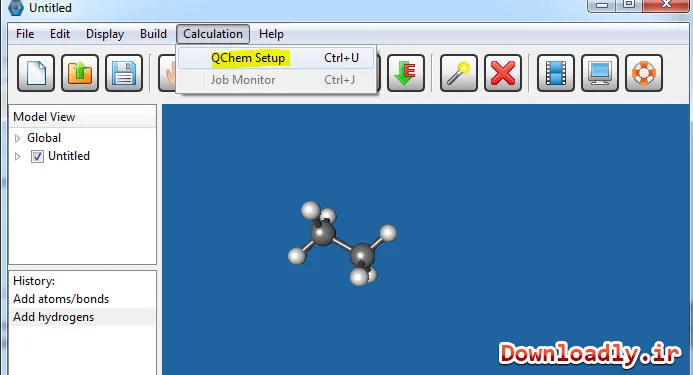
Task: Click the minimize energy green arrow icon
Action: tap(406, 73)
